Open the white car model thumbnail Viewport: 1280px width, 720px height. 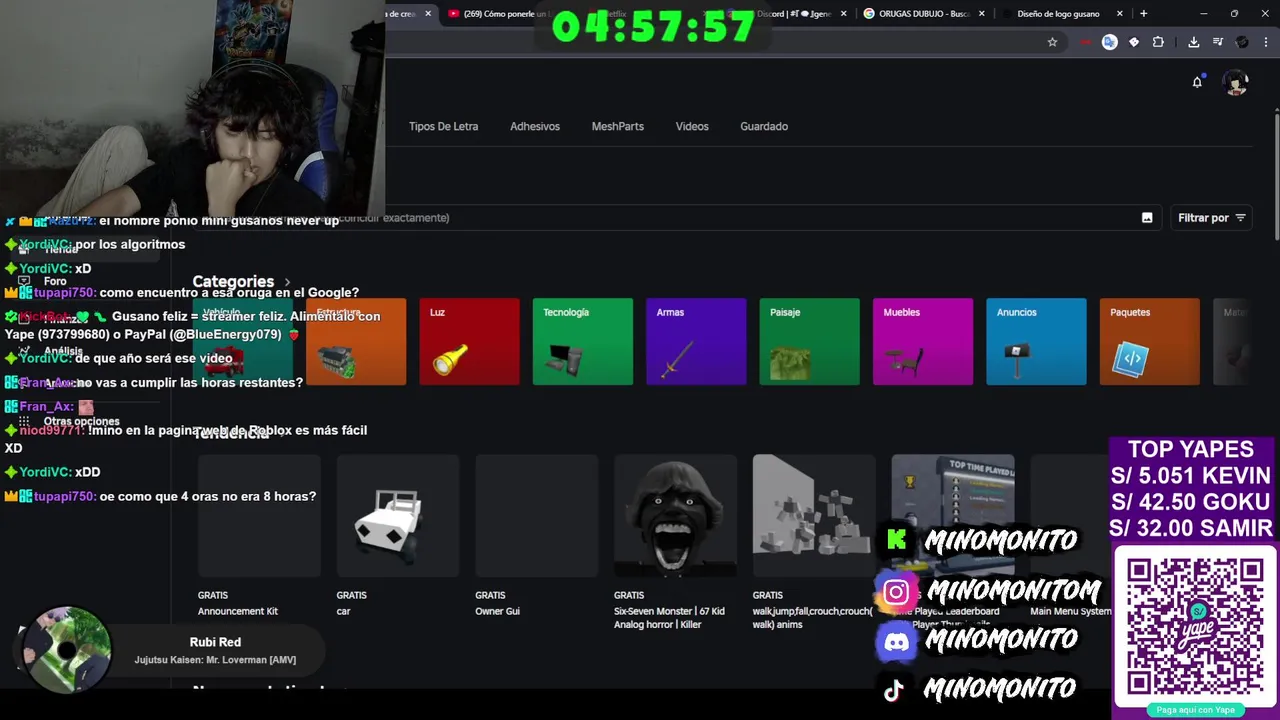[x=398, y=516]
